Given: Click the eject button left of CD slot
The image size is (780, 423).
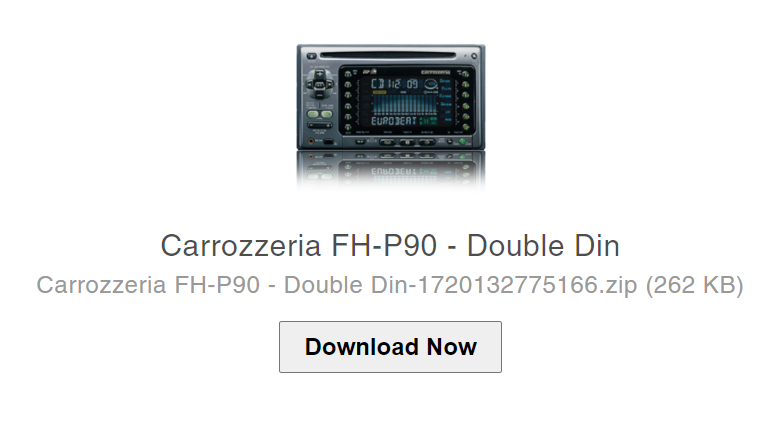Looking at the screenshot, I should click(311, 56).
